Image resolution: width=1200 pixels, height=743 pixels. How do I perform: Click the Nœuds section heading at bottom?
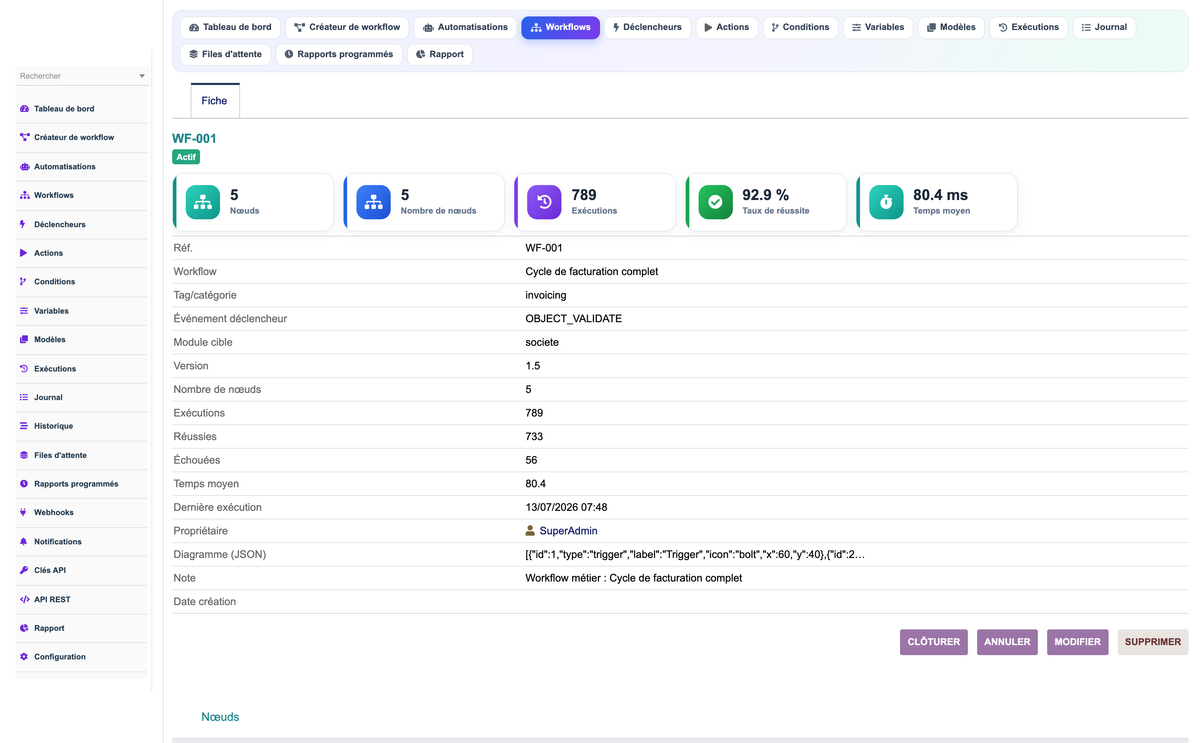(220, 717)
